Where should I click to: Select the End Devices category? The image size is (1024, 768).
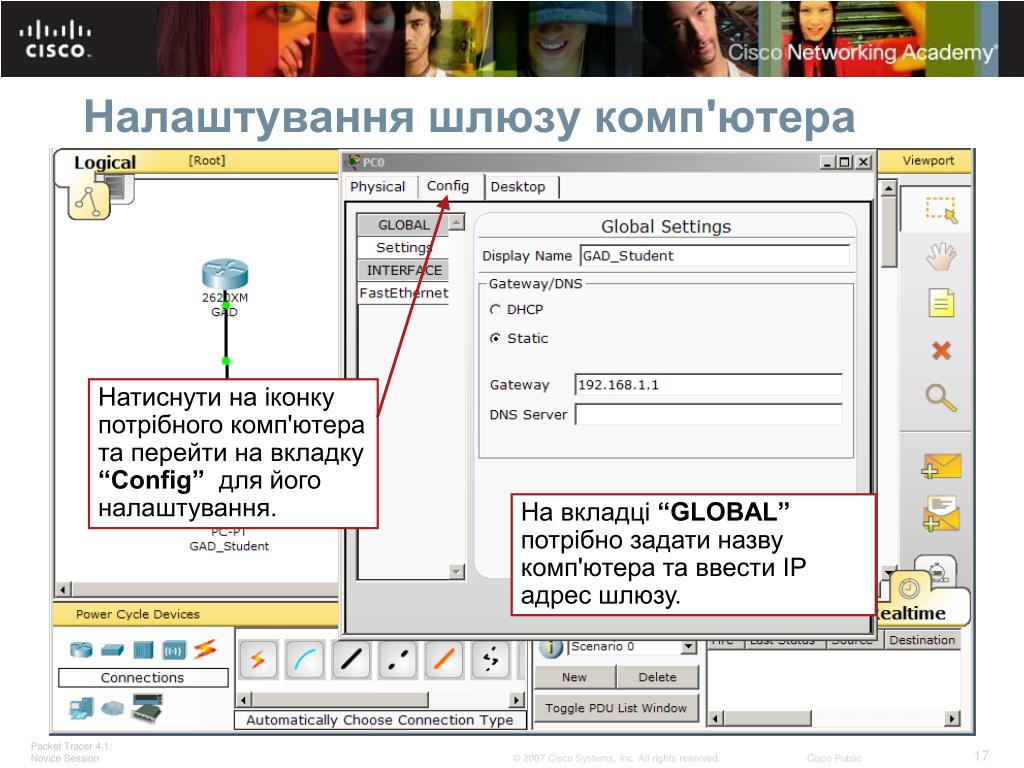82,708
